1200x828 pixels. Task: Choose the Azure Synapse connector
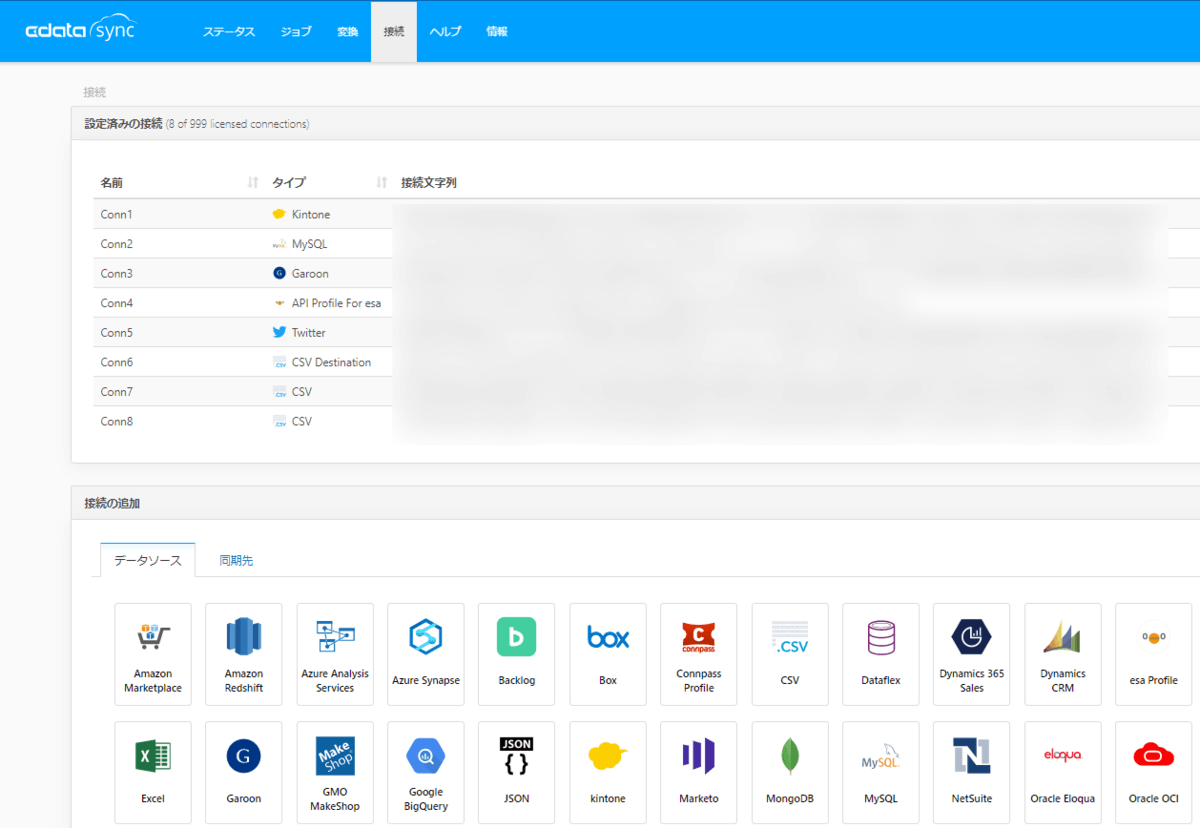point(426,654)
